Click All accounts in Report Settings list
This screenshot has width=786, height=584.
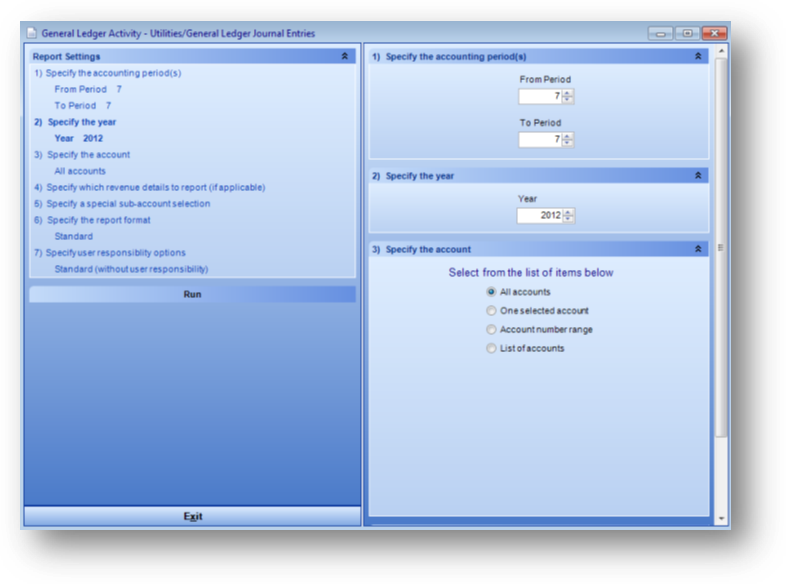(80, 171)
